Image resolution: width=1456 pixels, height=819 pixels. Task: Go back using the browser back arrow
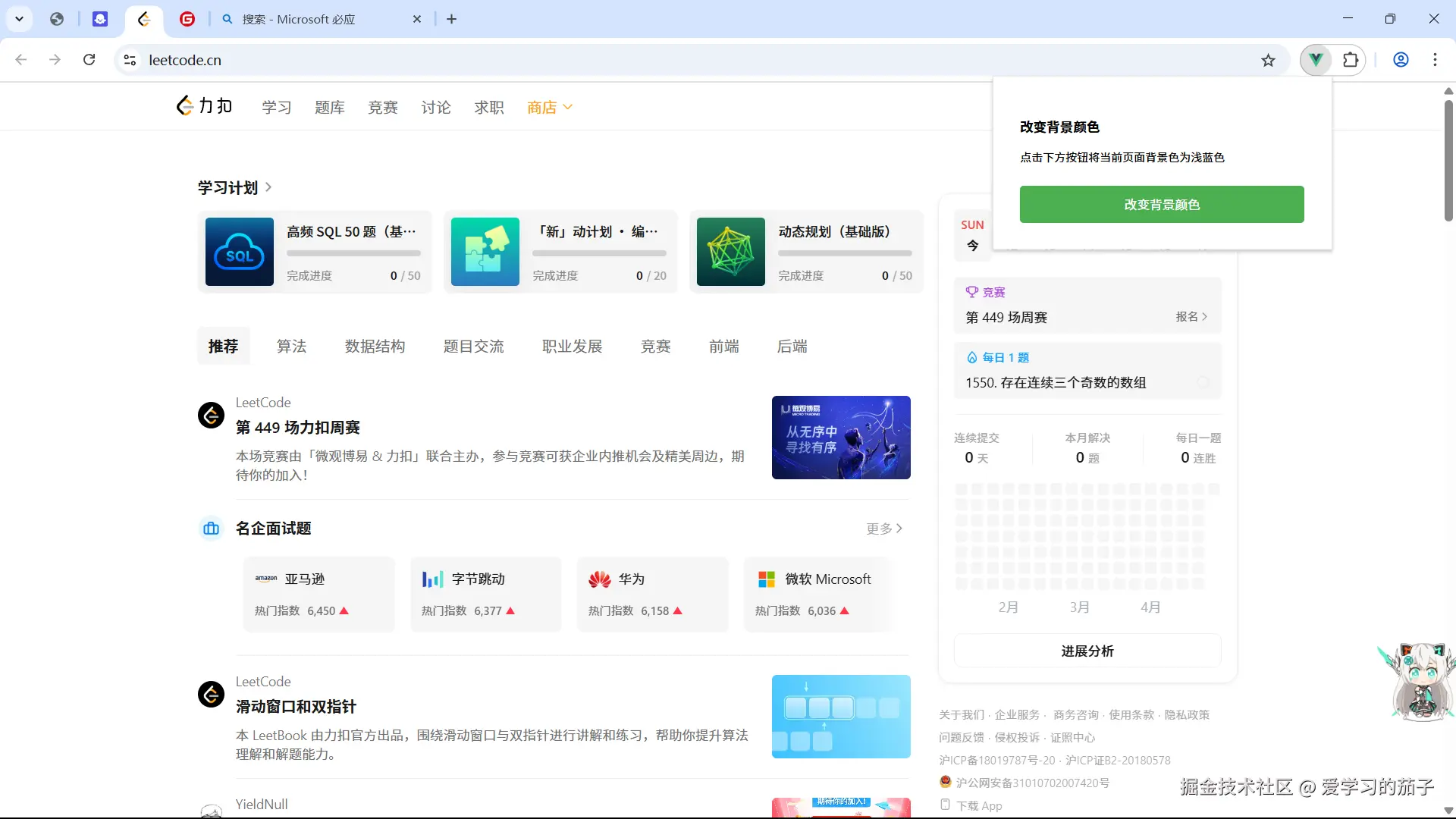pyautogui.click(x=21, y=60)
